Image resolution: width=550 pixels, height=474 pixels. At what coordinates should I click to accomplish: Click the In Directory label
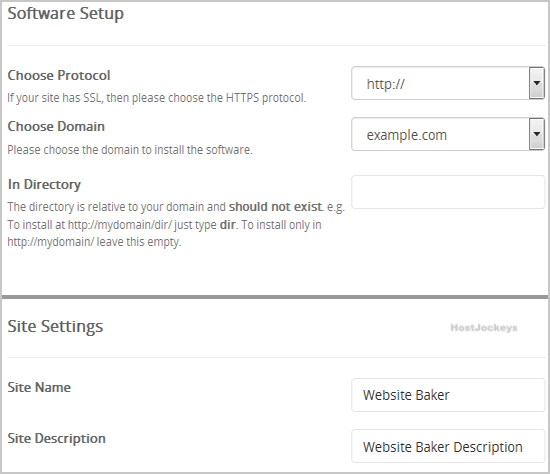[44, 185]
